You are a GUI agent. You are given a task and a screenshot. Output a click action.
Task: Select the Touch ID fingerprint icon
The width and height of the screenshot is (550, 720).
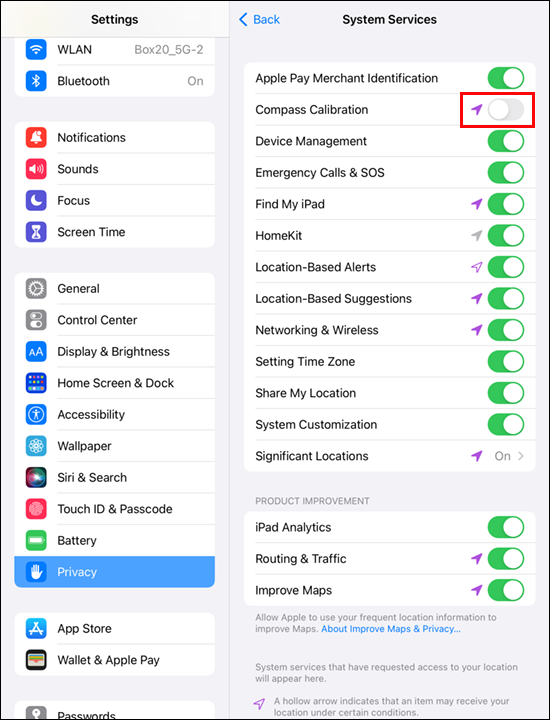(36, 509)
